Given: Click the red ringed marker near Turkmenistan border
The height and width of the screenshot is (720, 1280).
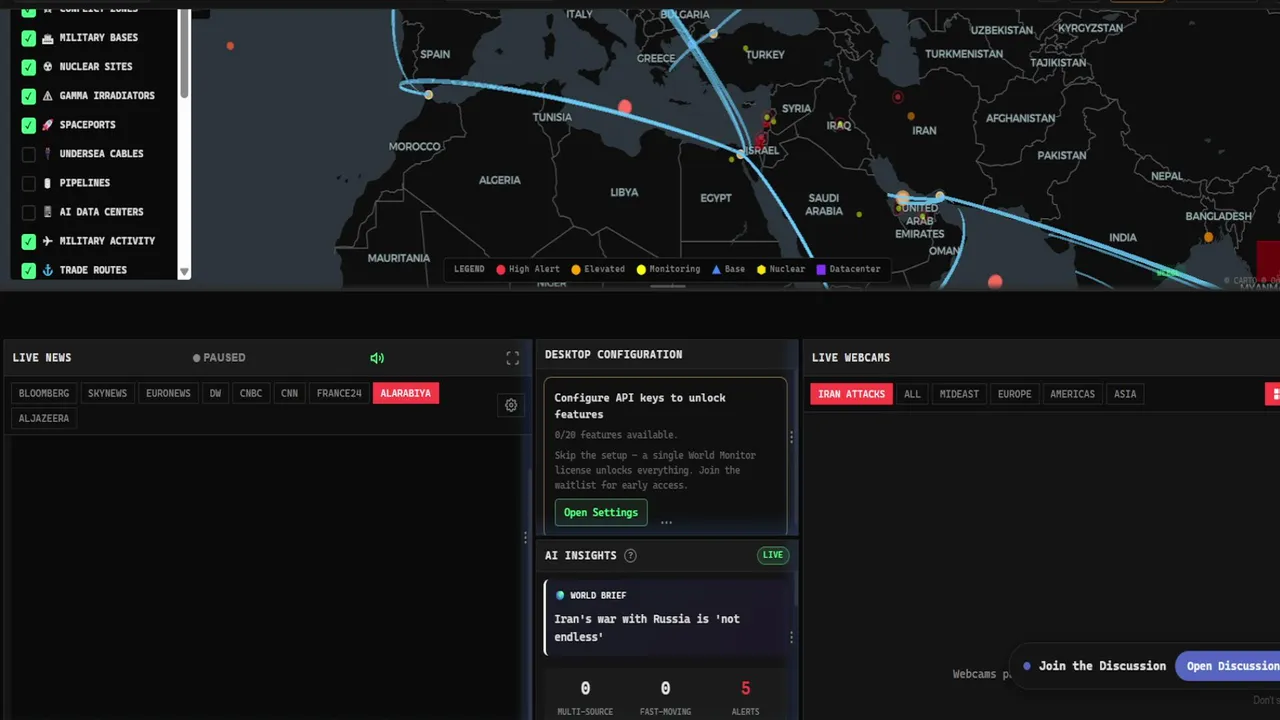Looking at the screenshot, I should click(898, 97).
